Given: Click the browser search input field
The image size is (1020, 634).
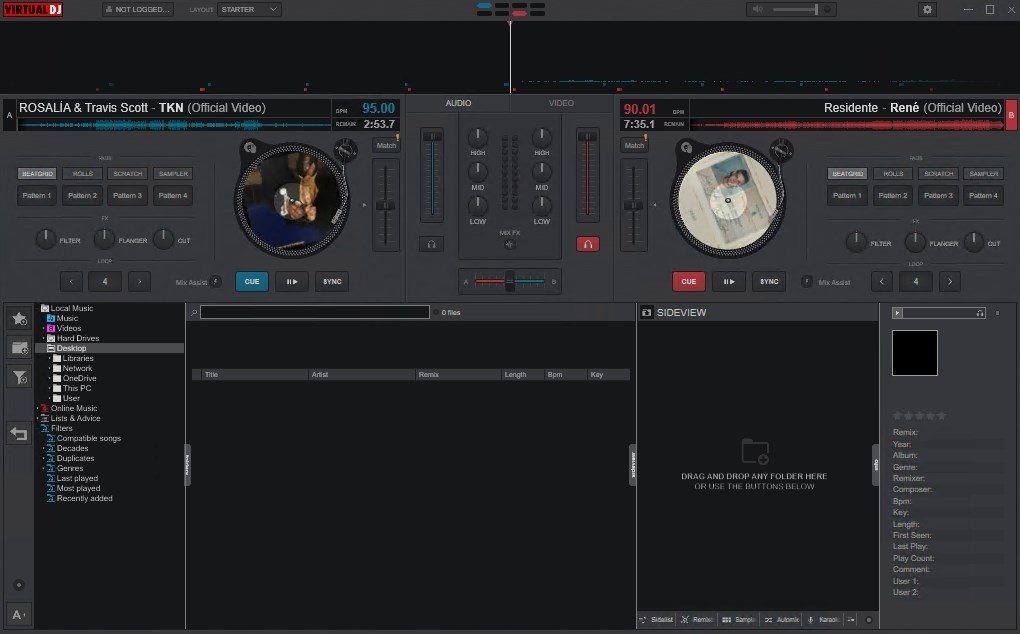Looking at the screenshot, I should (315, 313).
